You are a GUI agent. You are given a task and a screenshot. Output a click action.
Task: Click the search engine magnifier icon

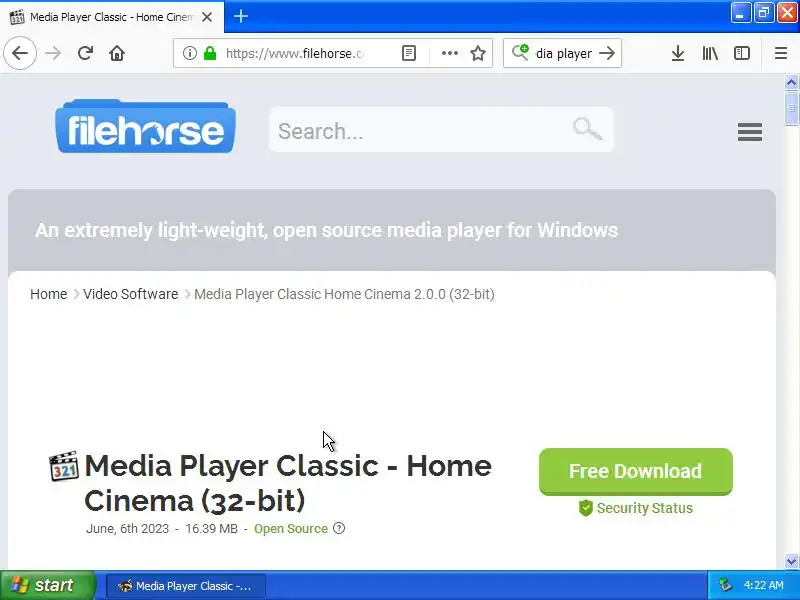tap(520, 53)
